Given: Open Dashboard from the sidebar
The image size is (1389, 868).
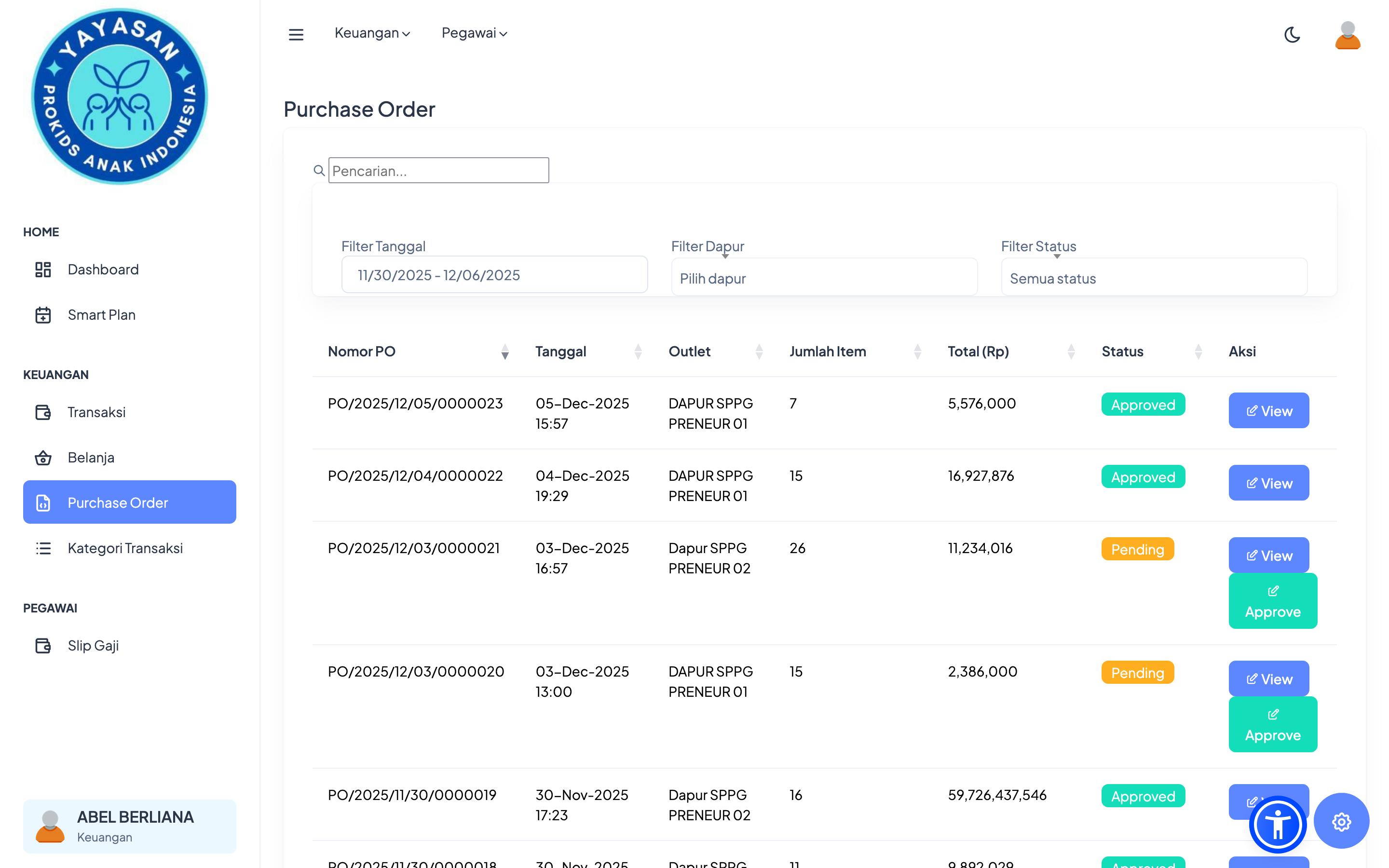Looking at the screenshot, I should pyautogui.click(x=103, y=269).
